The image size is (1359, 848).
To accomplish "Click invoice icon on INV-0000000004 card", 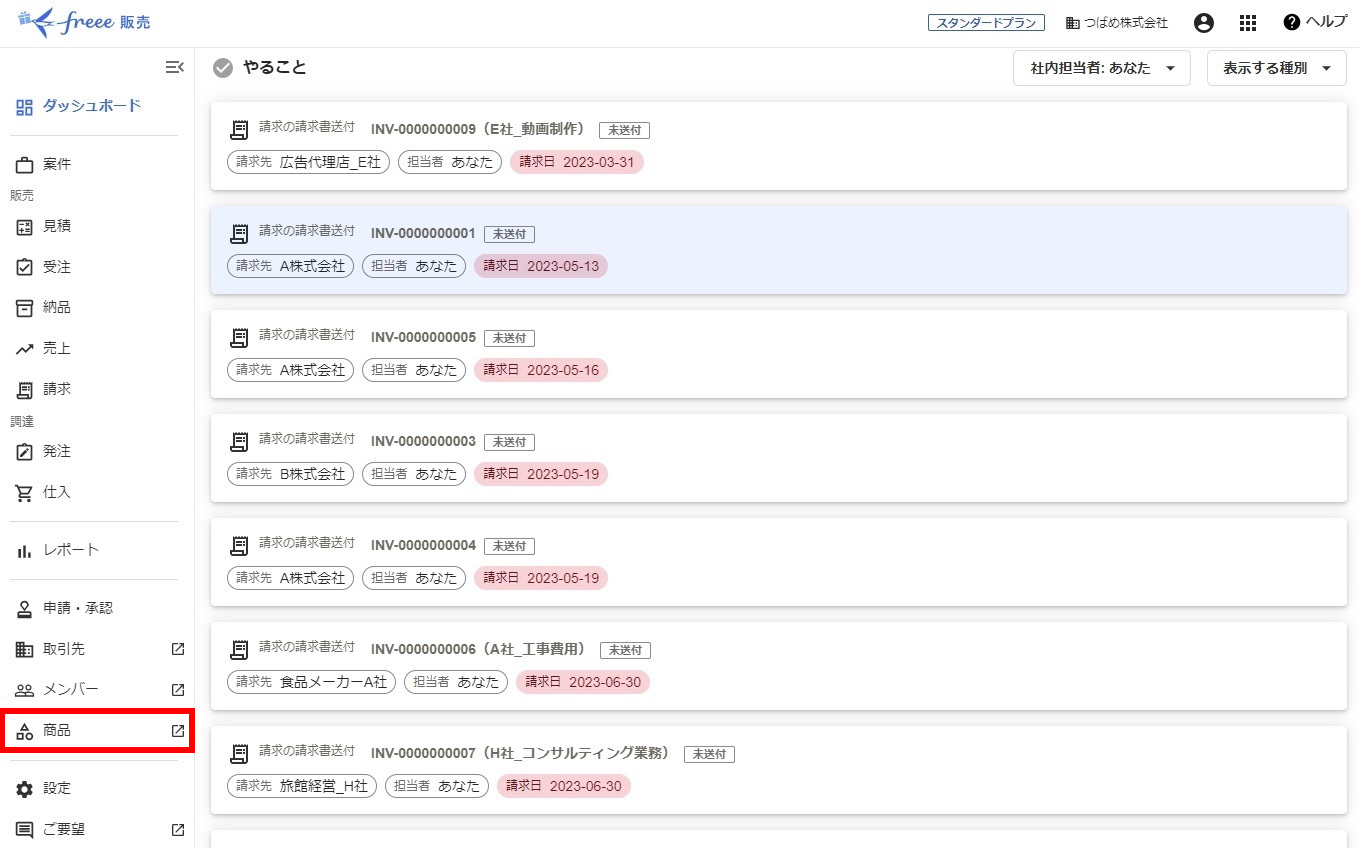I will [239, 546].
